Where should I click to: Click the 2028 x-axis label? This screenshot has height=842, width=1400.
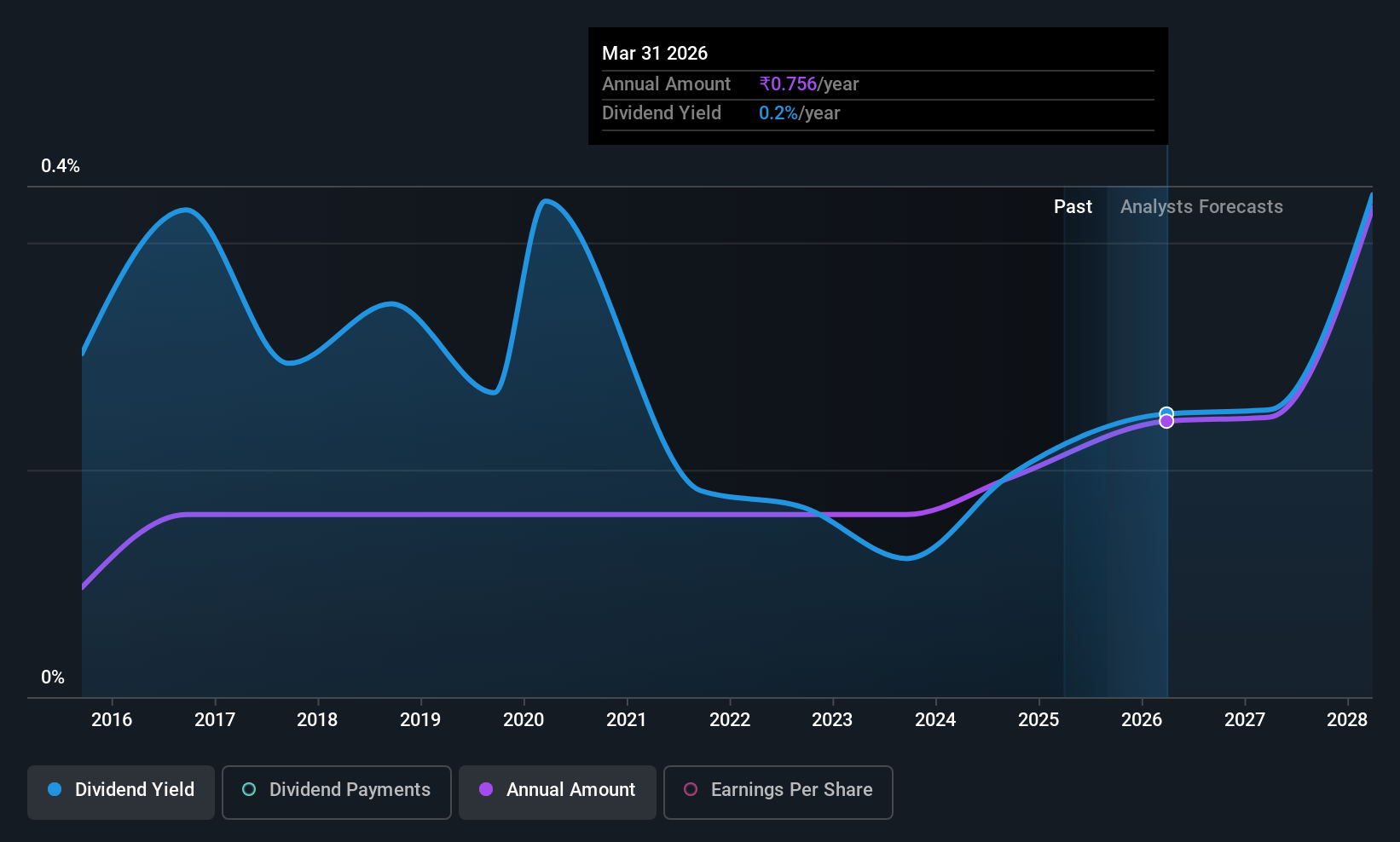pyautogui.click(x=1347, y=720)
